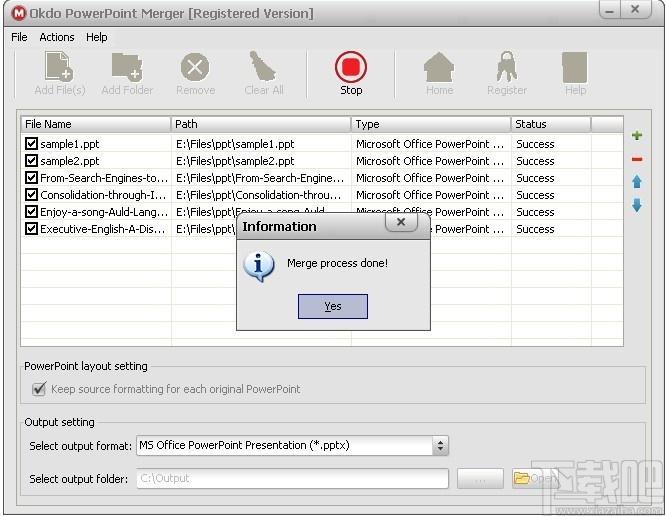Toggle Consolidation-through-I file checkbox
The width and height of the screenshot is (666, 516).
coord(31,195)
